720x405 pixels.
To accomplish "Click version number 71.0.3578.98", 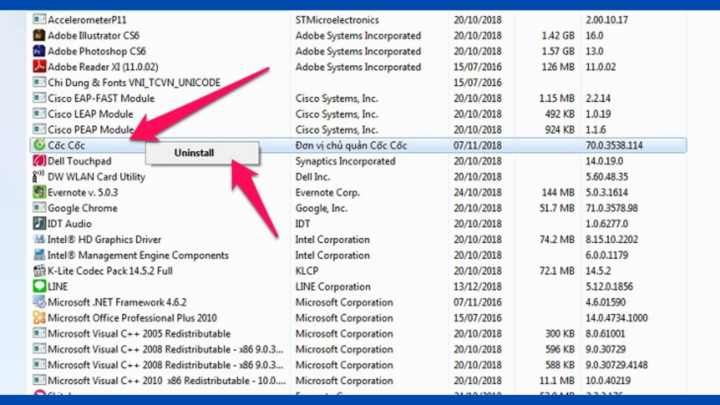I will [x=612, y=208].
